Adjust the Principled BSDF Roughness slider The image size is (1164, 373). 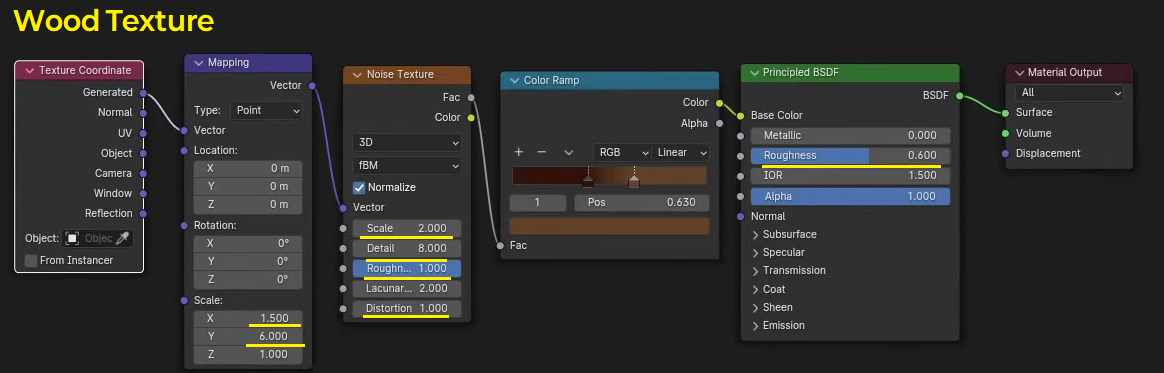coord(851,156)
